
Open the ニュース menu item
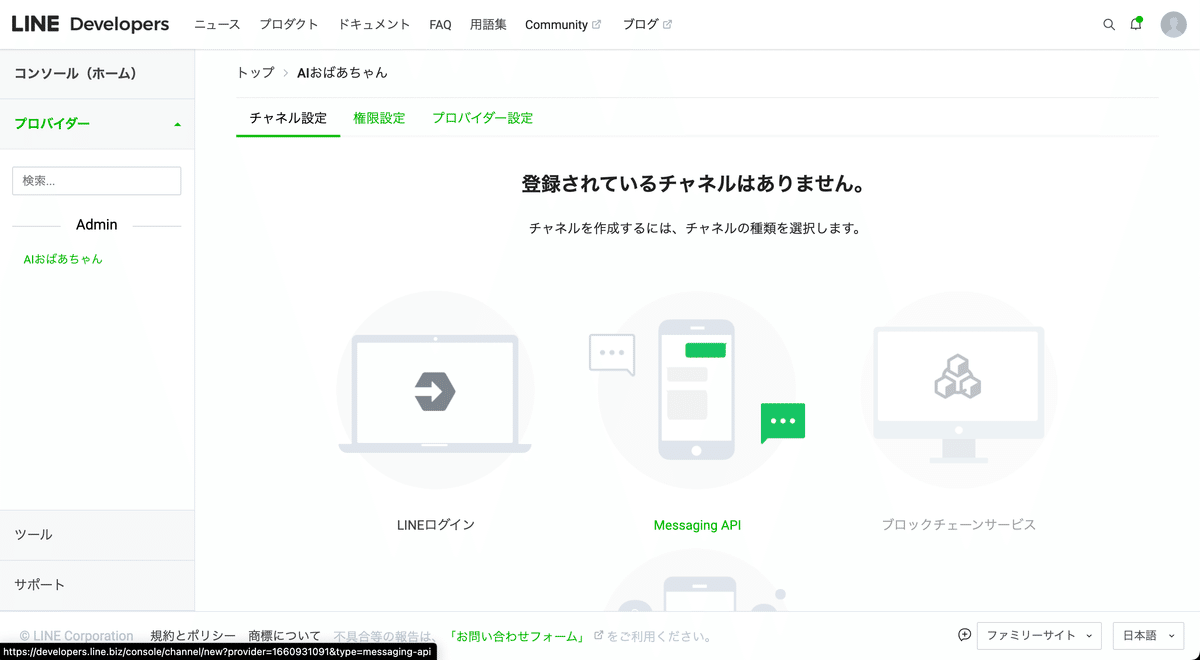(x=217, y=25)
